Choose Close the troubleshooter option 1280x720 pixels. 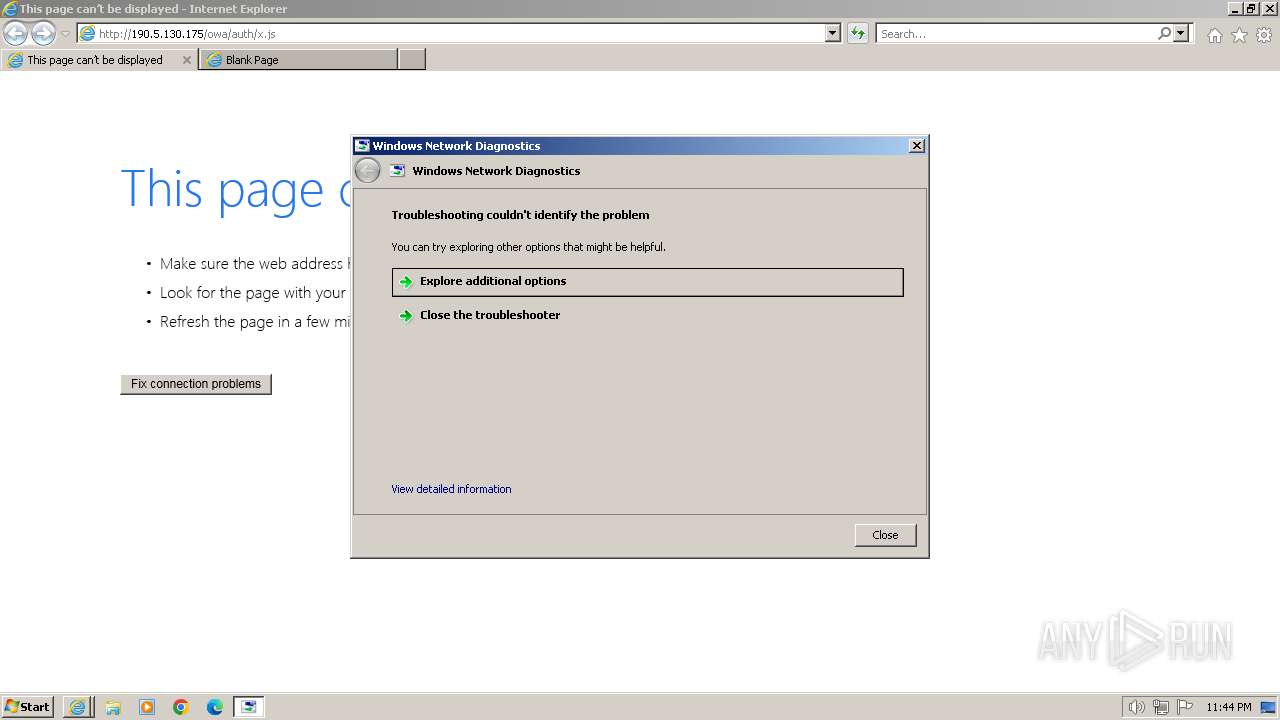[648, 315]
